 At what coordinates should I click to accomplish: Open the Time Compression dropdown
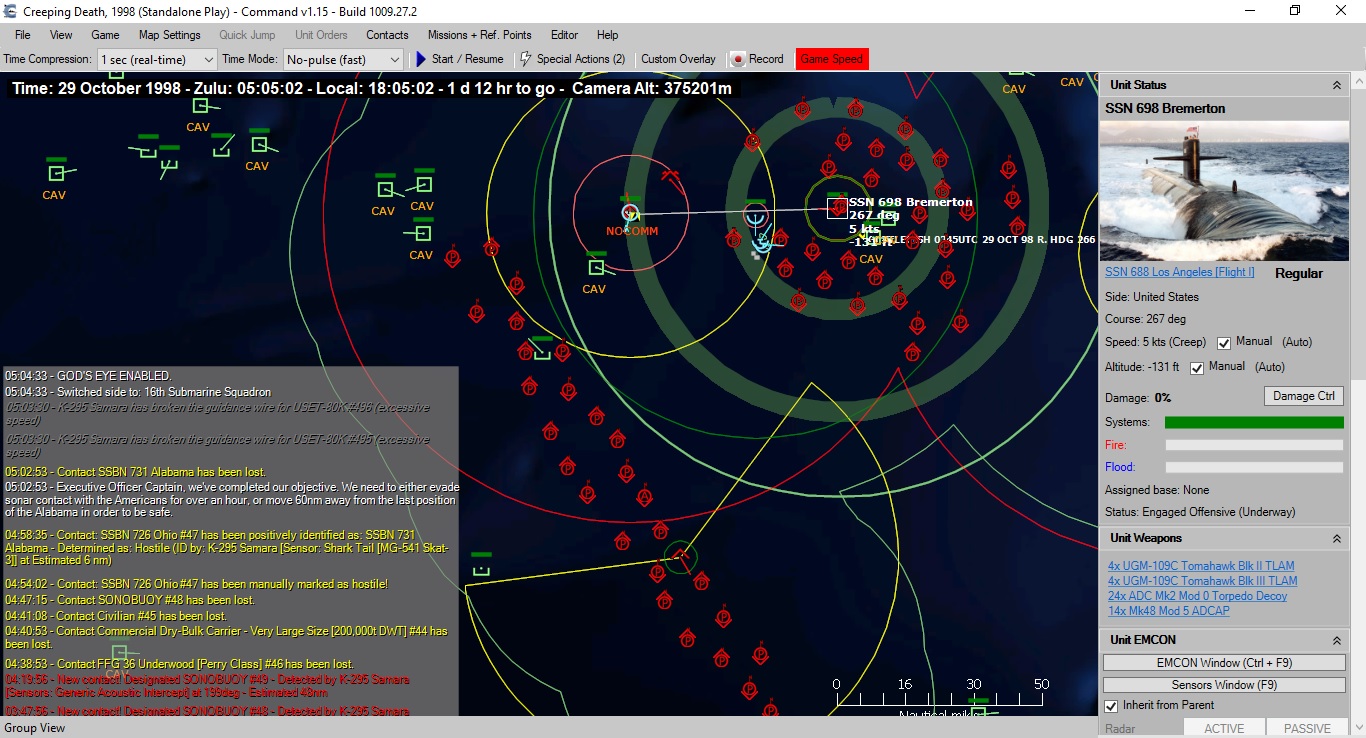(x=157, y=60)
